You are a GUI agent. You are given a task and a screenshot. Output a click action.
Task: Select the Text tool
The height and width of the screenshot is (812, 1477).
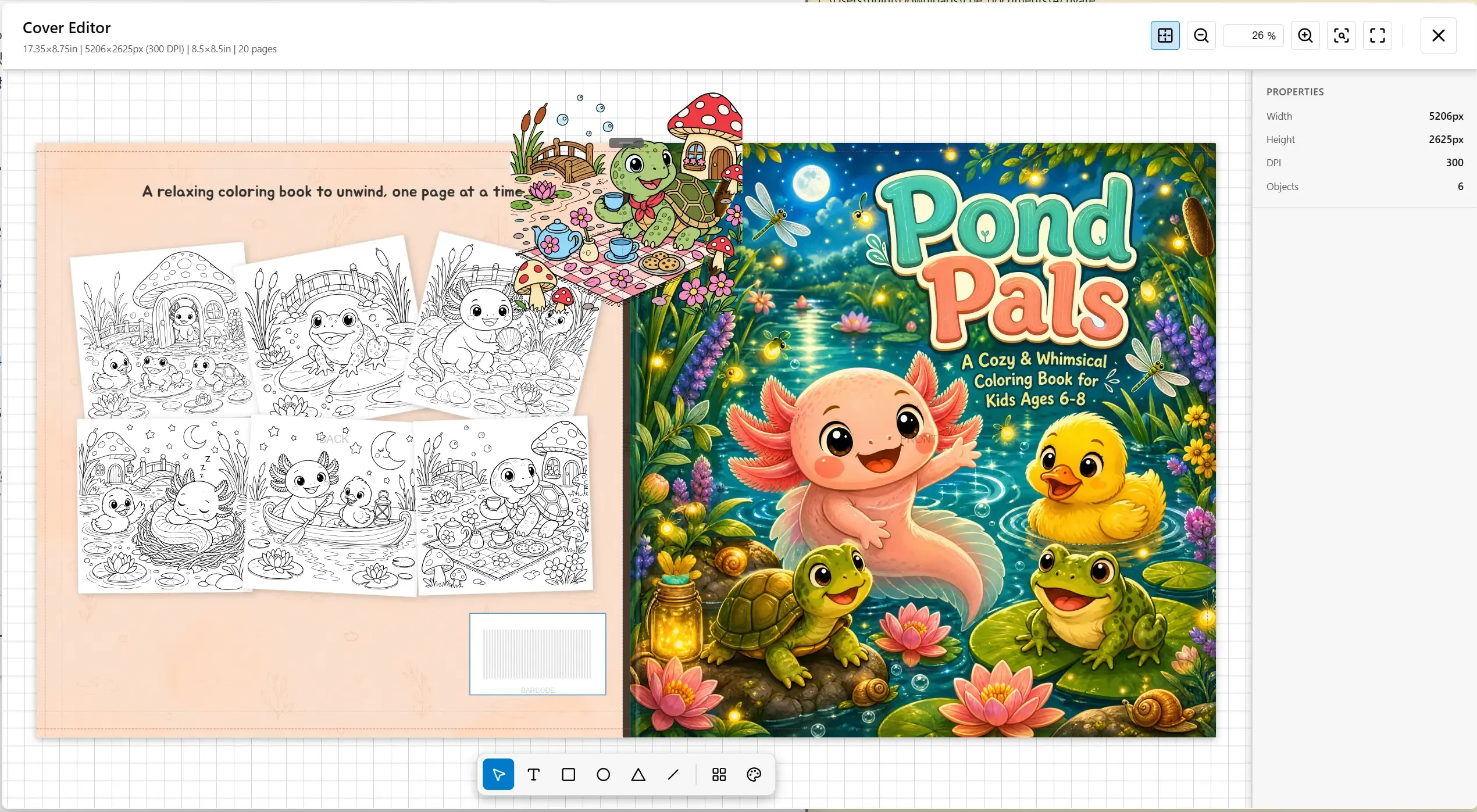[x=533, y=774]
